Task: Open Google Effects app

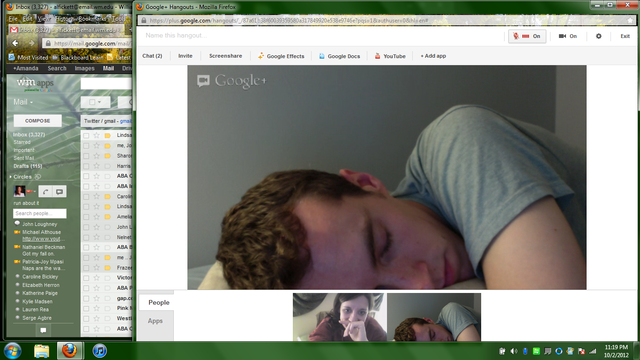Action: click(x=281, y=56)
